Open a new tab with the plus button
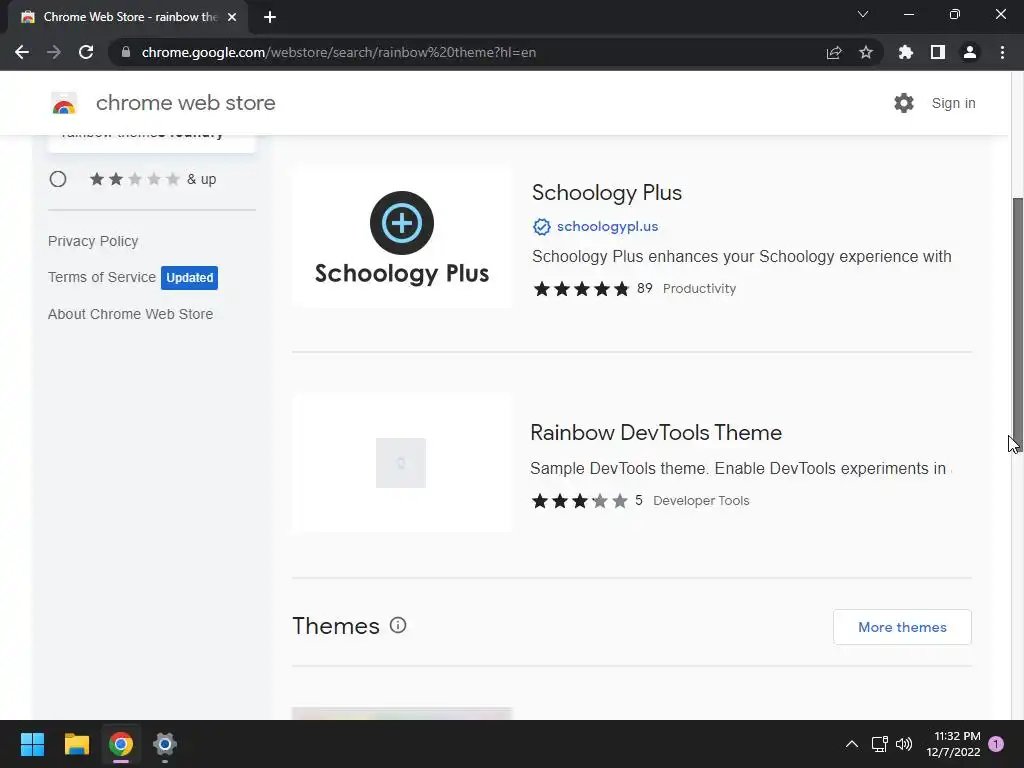Screen dimensions: 1024x768 [270, 17]
